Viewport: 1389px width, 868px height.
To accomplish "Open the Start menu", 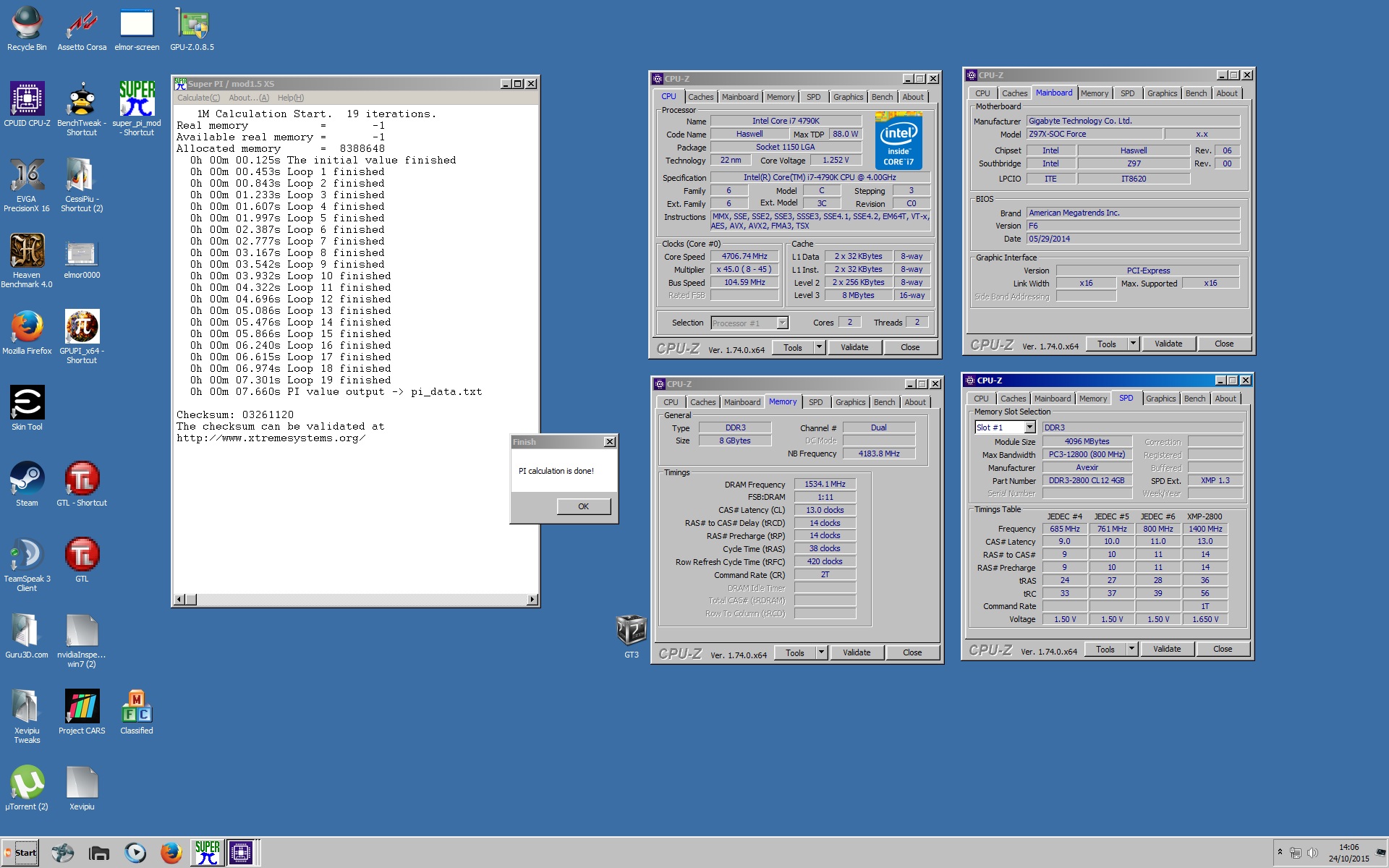I will coord(20,853).
